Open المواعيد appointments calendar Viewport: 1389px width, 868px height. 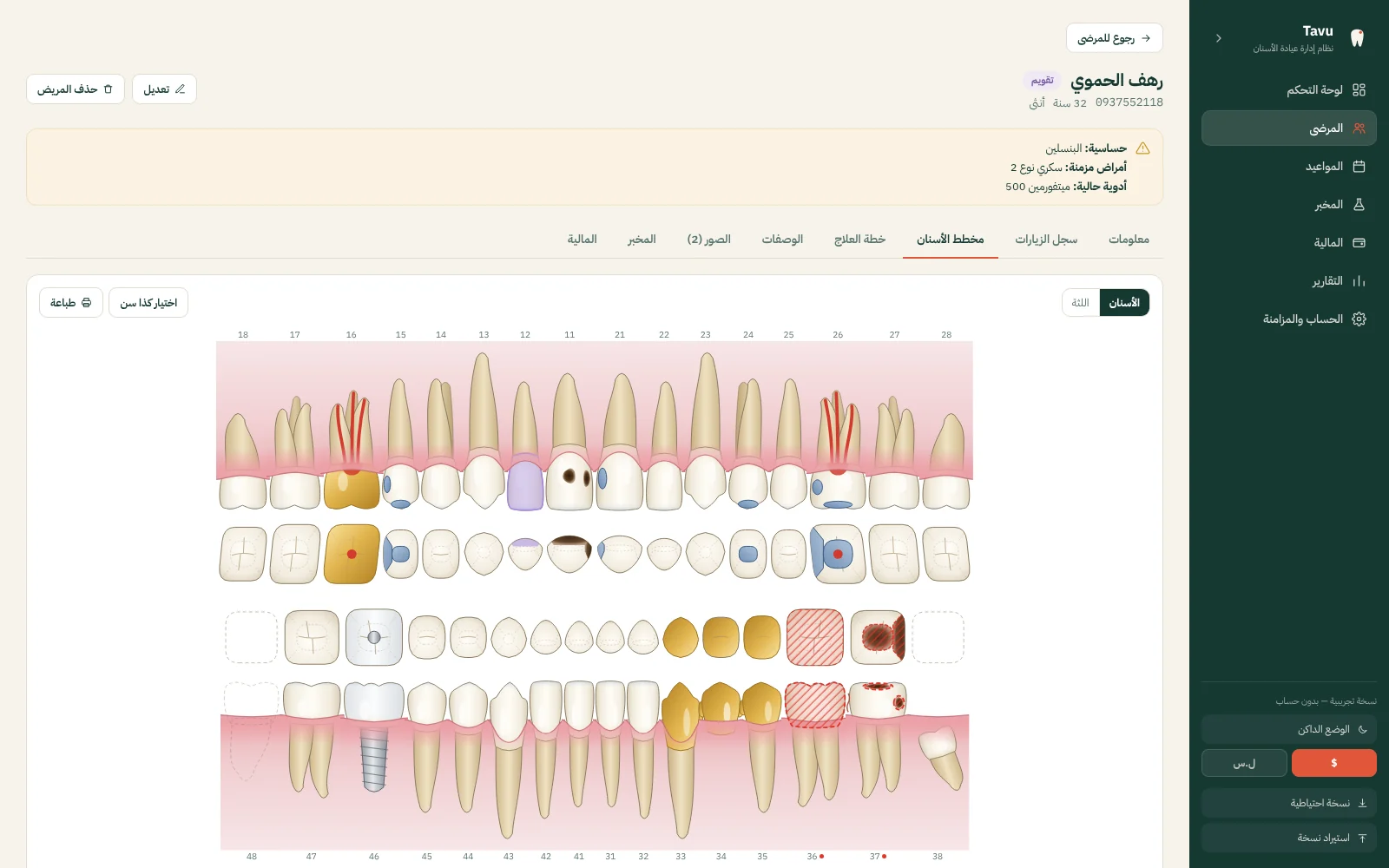pos(1289,166)
